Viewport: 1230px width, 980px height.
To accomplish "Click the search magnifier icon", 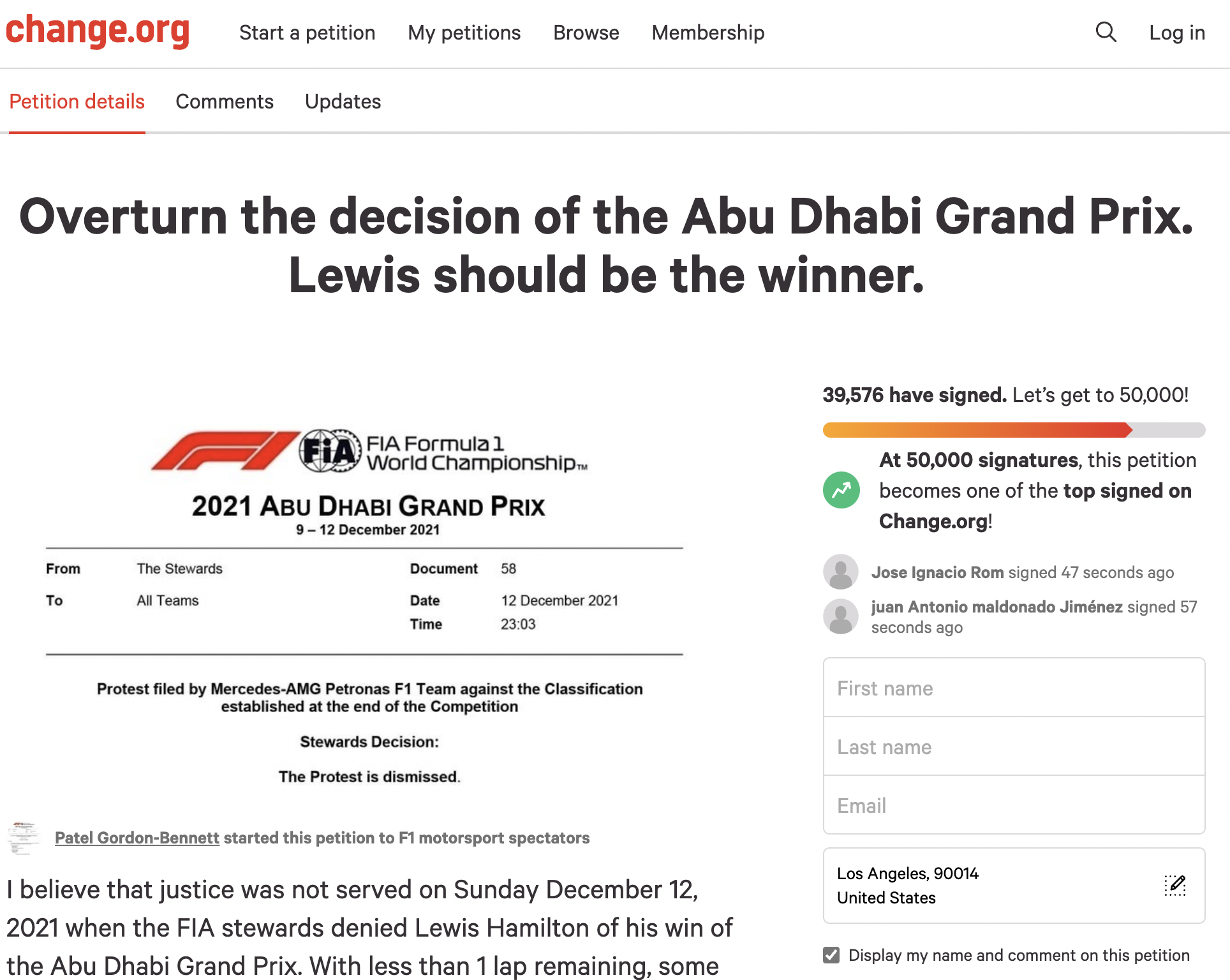I will 1106,32.
